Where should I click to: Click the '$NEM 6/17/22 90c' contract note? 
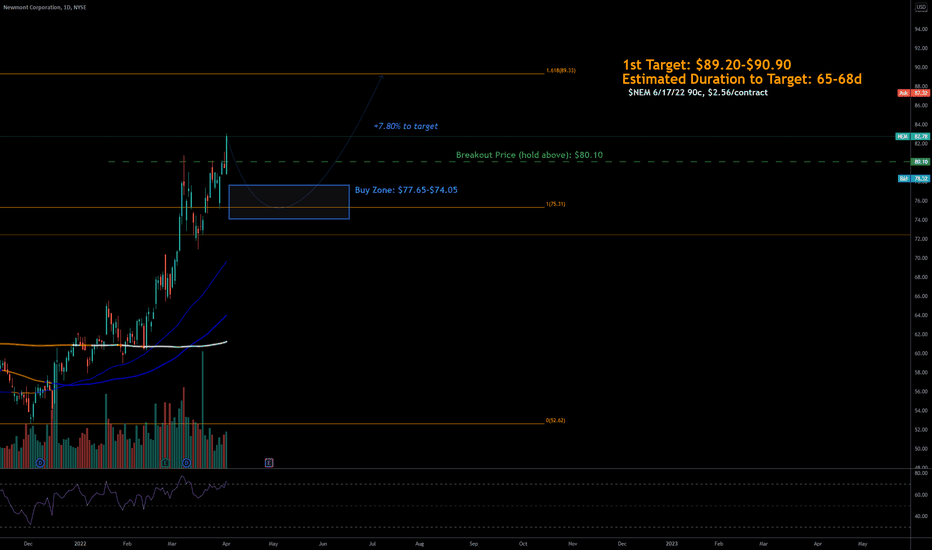point(698,93)
